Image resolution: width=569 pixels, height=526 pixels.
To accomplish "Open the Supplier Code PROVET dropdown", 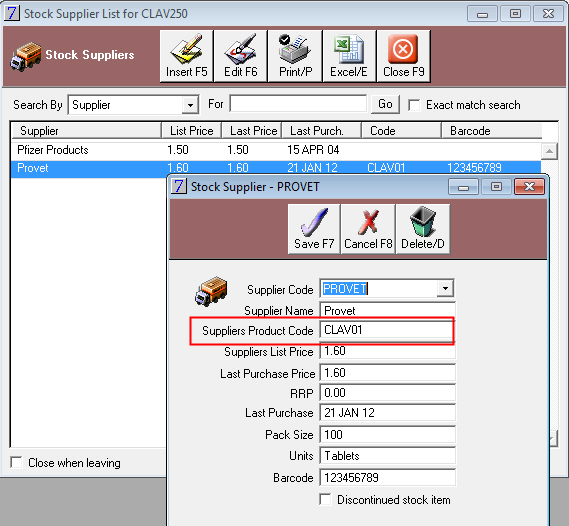I will [x=445, y=289].
